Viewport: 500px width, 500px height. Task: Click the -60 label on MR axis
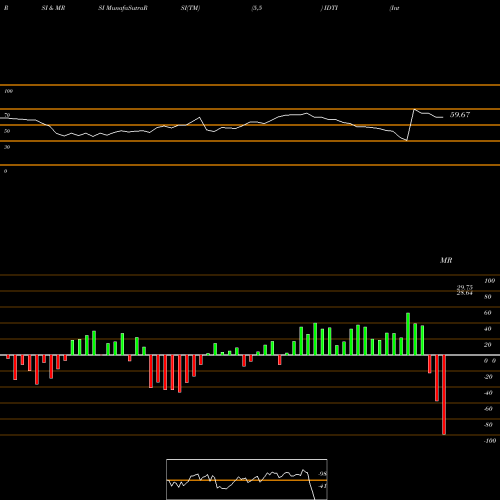[488, 409]
